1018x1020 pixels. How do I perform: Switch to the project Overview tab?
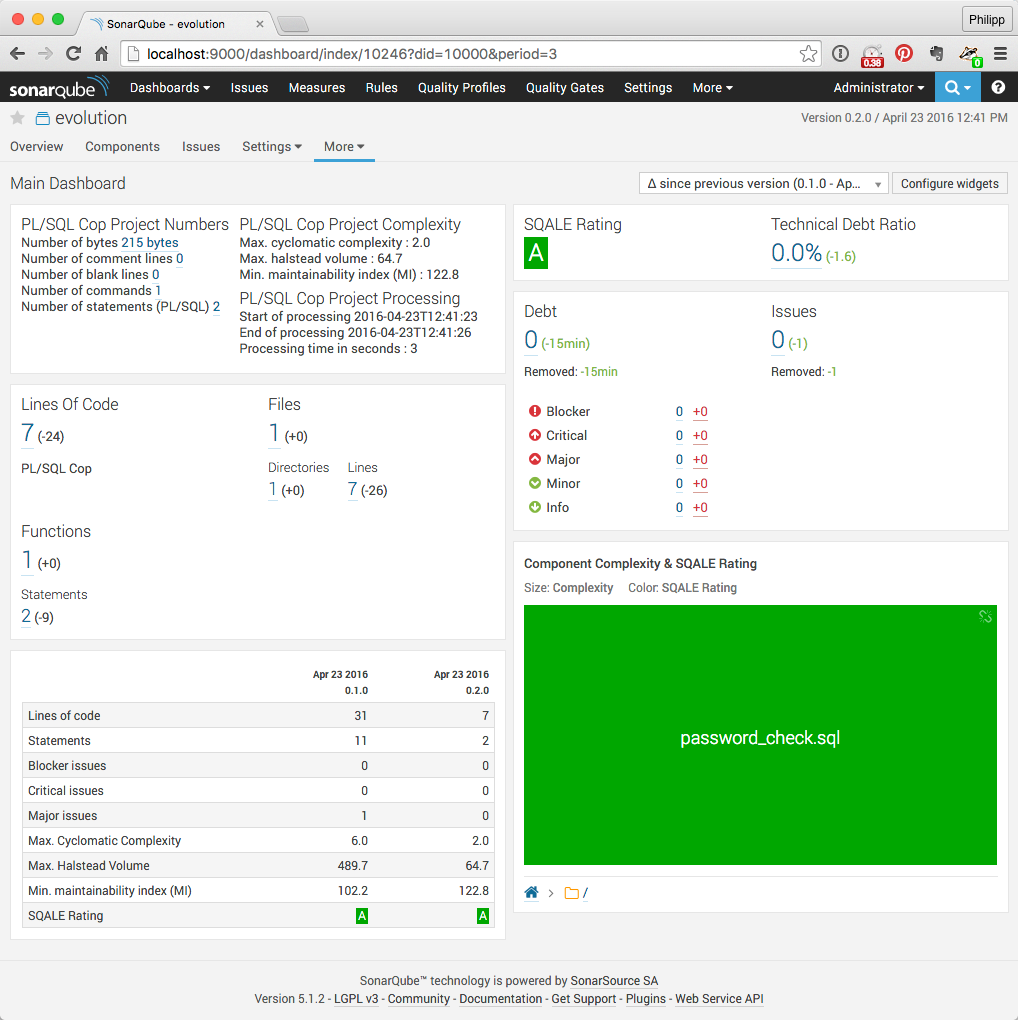tap(36, 146)
